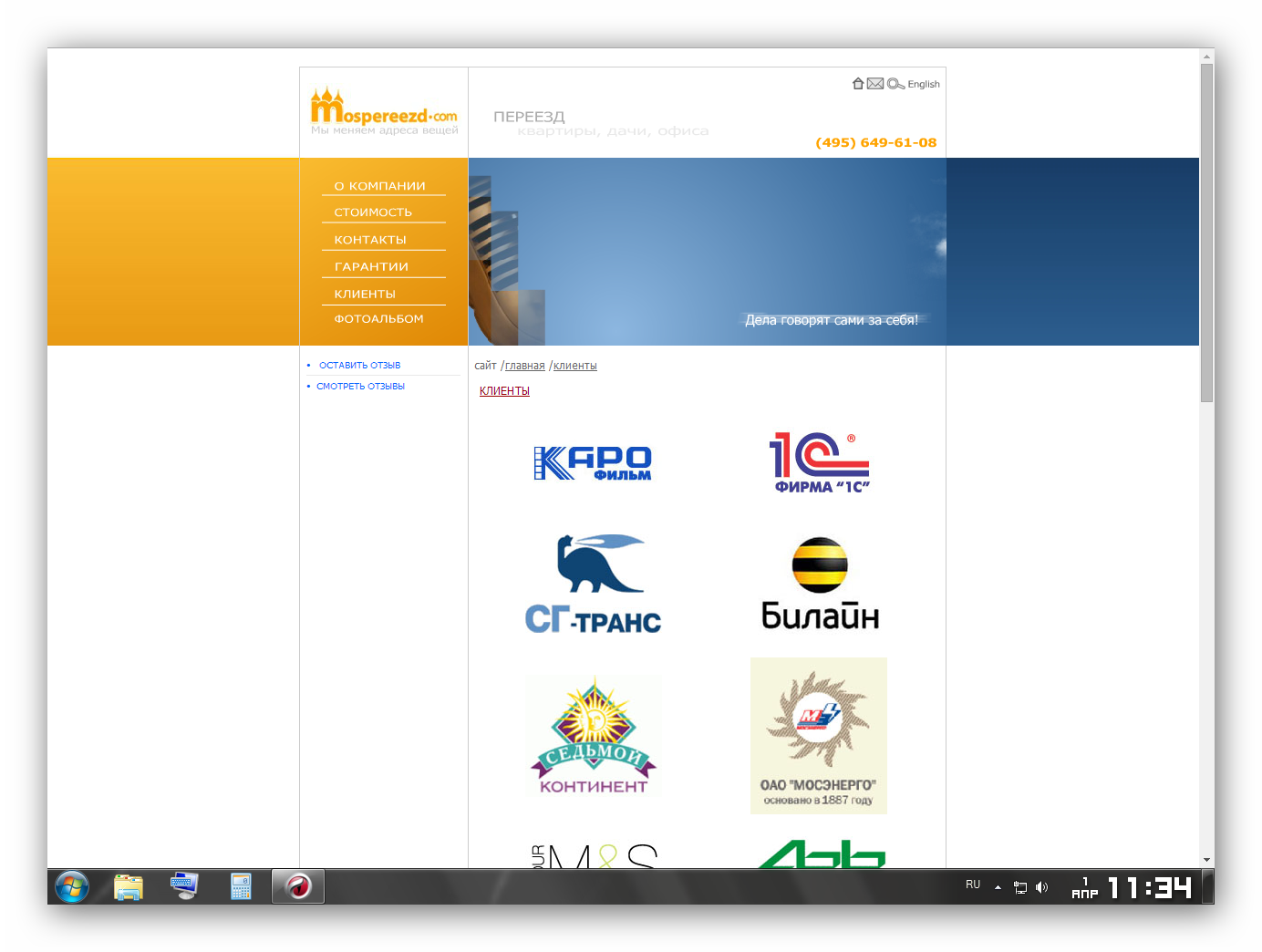Screen dimensions: 1262x952
Task: Click the Mospereezd.com logo
Action: pyautogui.click(x=384, y=111)
